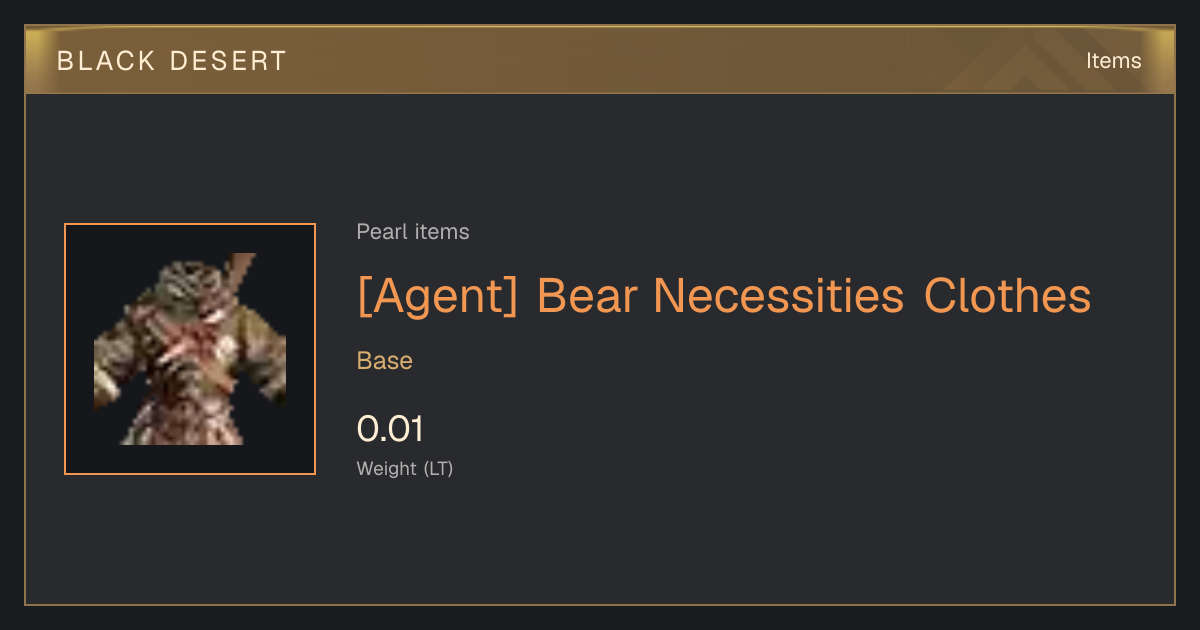Click the BLACK DESERT logo text
Viewport: 1200px width, 630px height.
pyautogui.click(x=172, y=61)
